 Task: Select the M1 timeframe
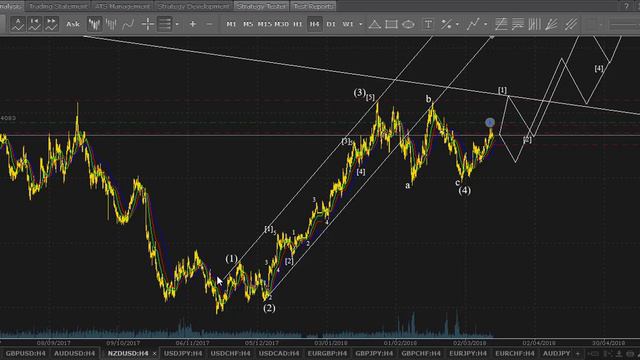click(x=231, y=24)
